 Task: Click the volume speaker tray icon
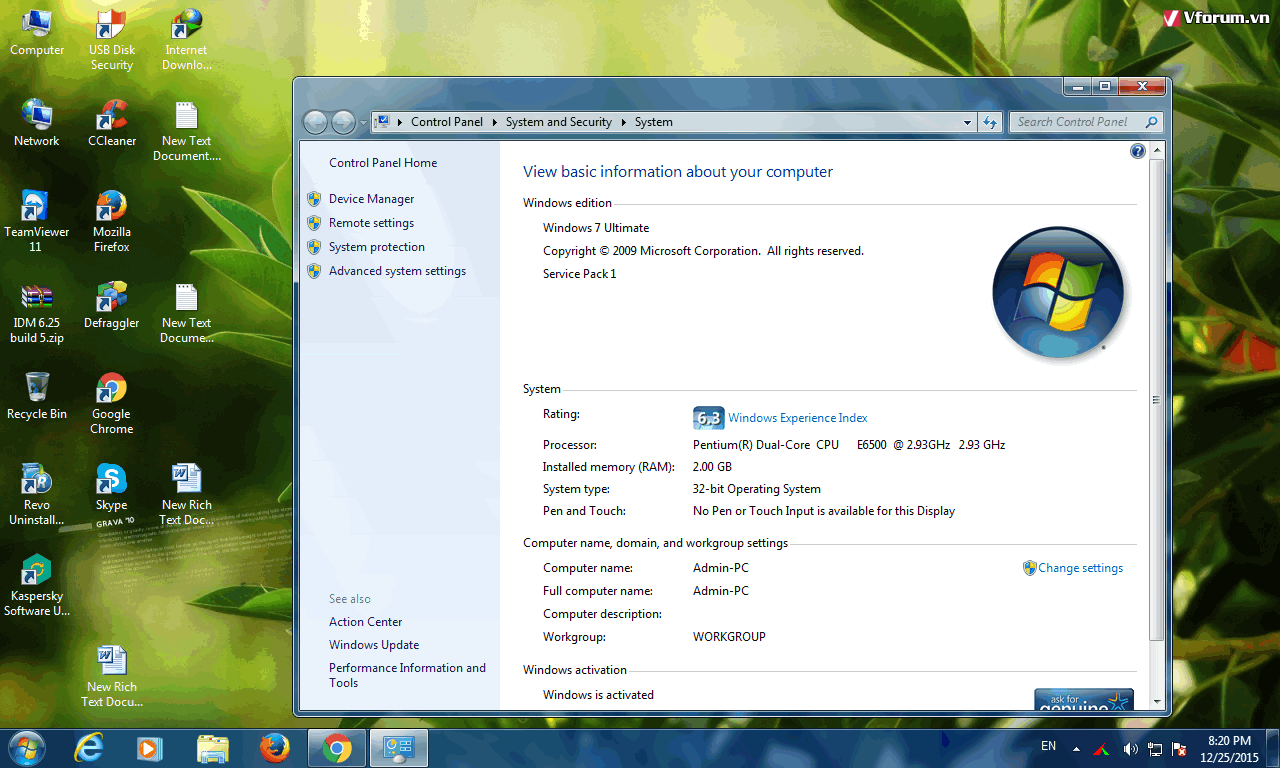pos(1130,749)
